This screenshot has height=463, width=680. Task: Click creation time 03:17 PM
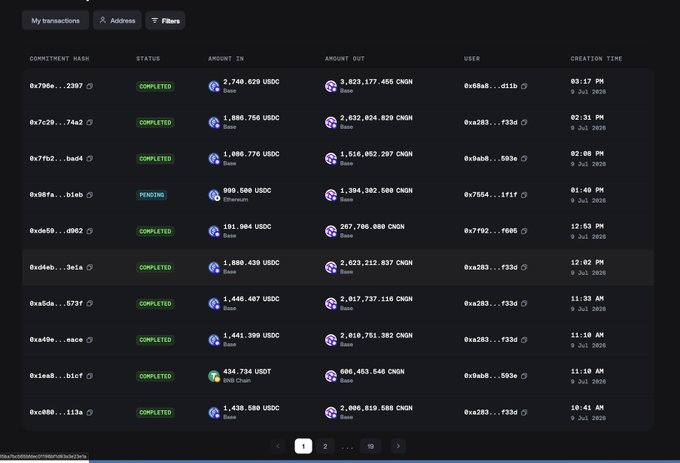(587, 82)
